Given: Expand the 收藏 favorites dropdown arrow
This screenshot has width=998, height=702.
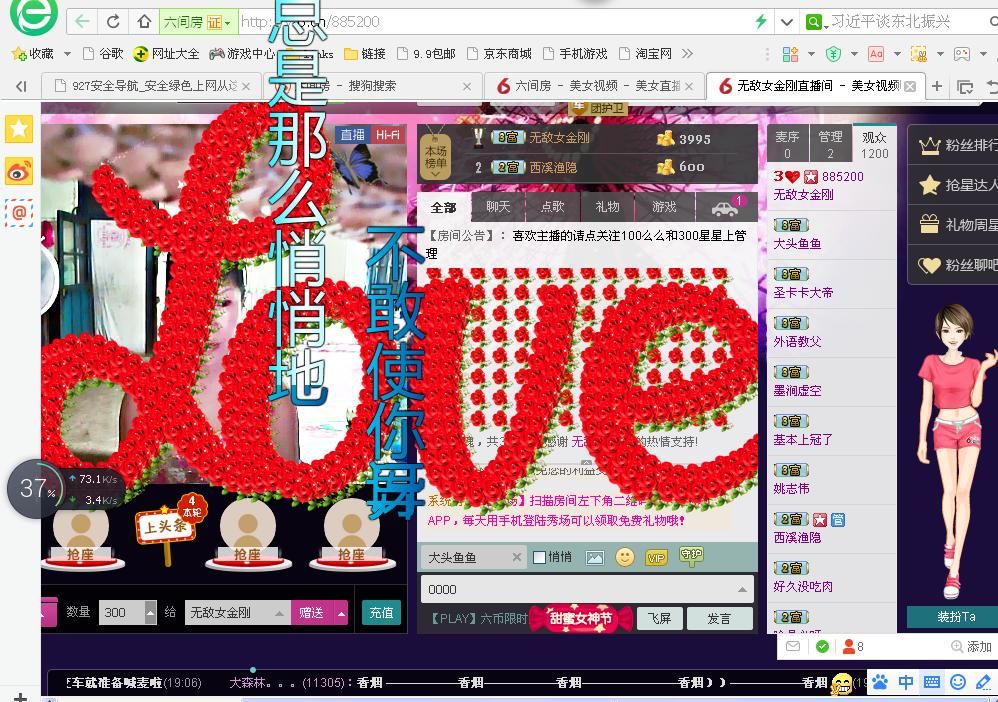Looking at the screenshot, I should click(67, 54).
